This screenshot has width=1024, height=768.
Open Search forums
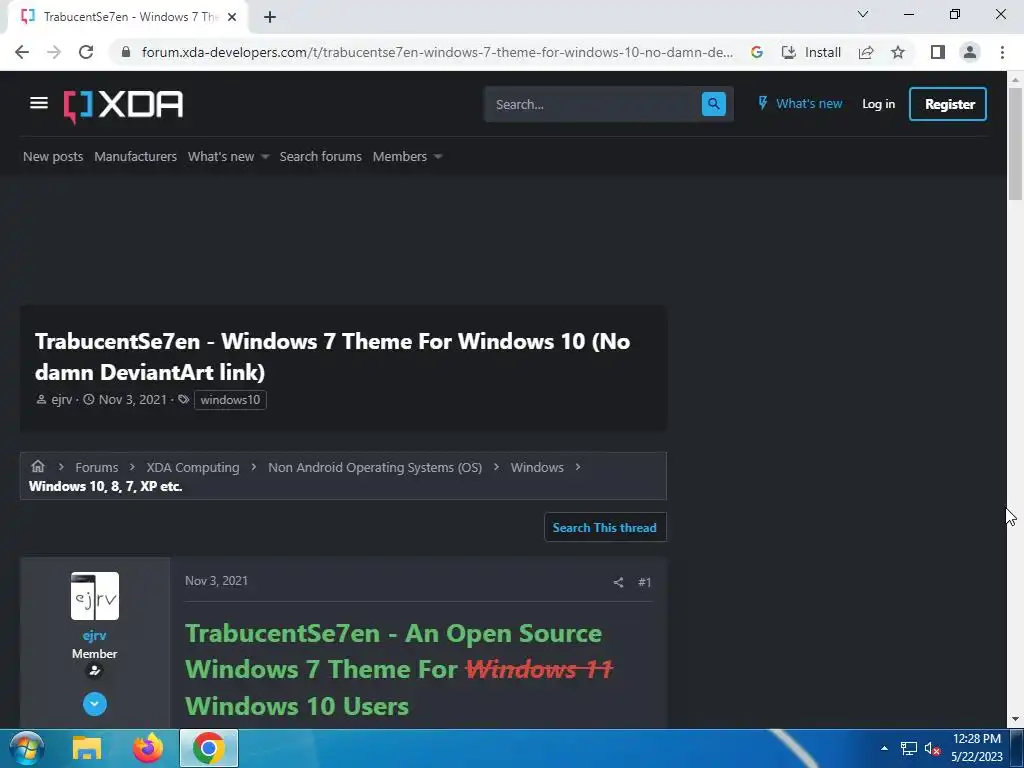click(320, 156)
